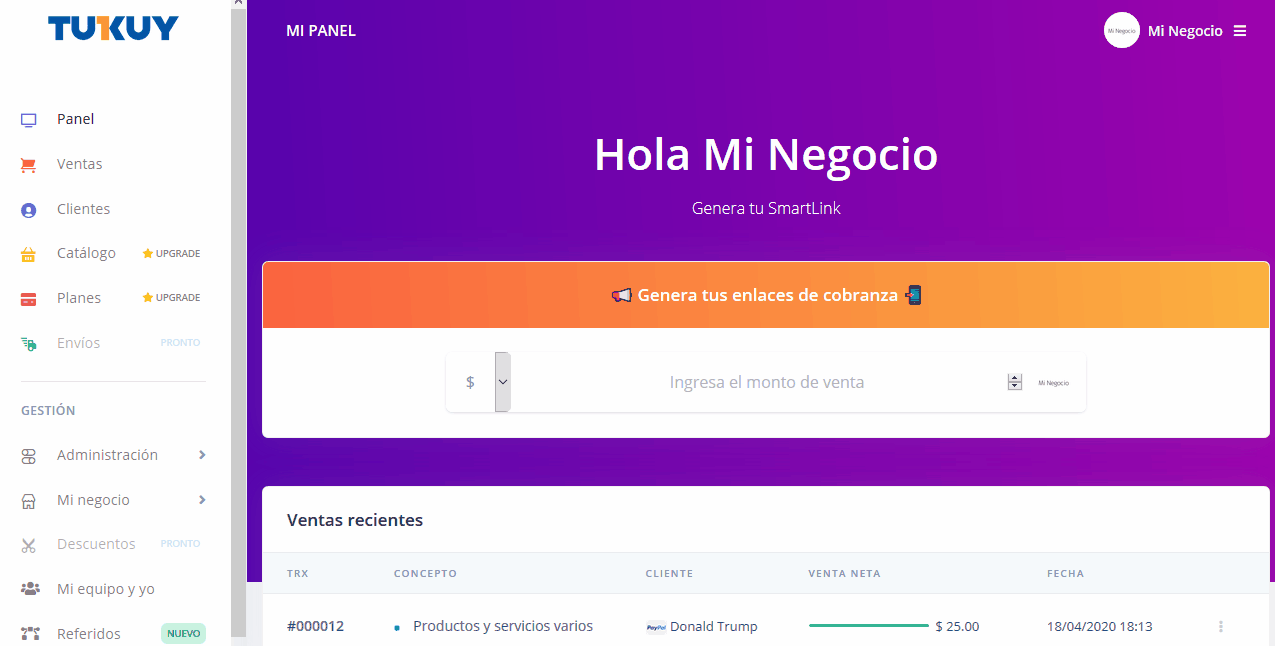Click the sidebar vertical scrollbar
This screenshot has height=646, width=1275.
click(238, 300)
